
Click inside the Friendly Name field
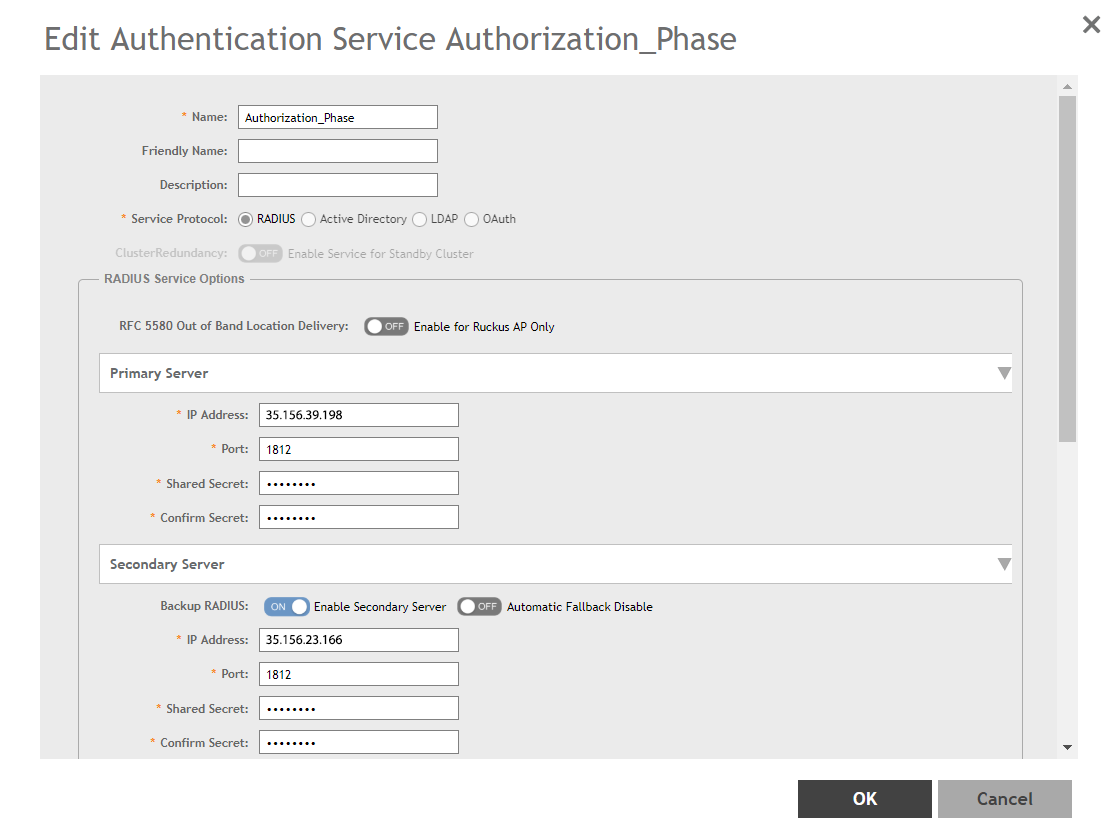coord(337,150)
